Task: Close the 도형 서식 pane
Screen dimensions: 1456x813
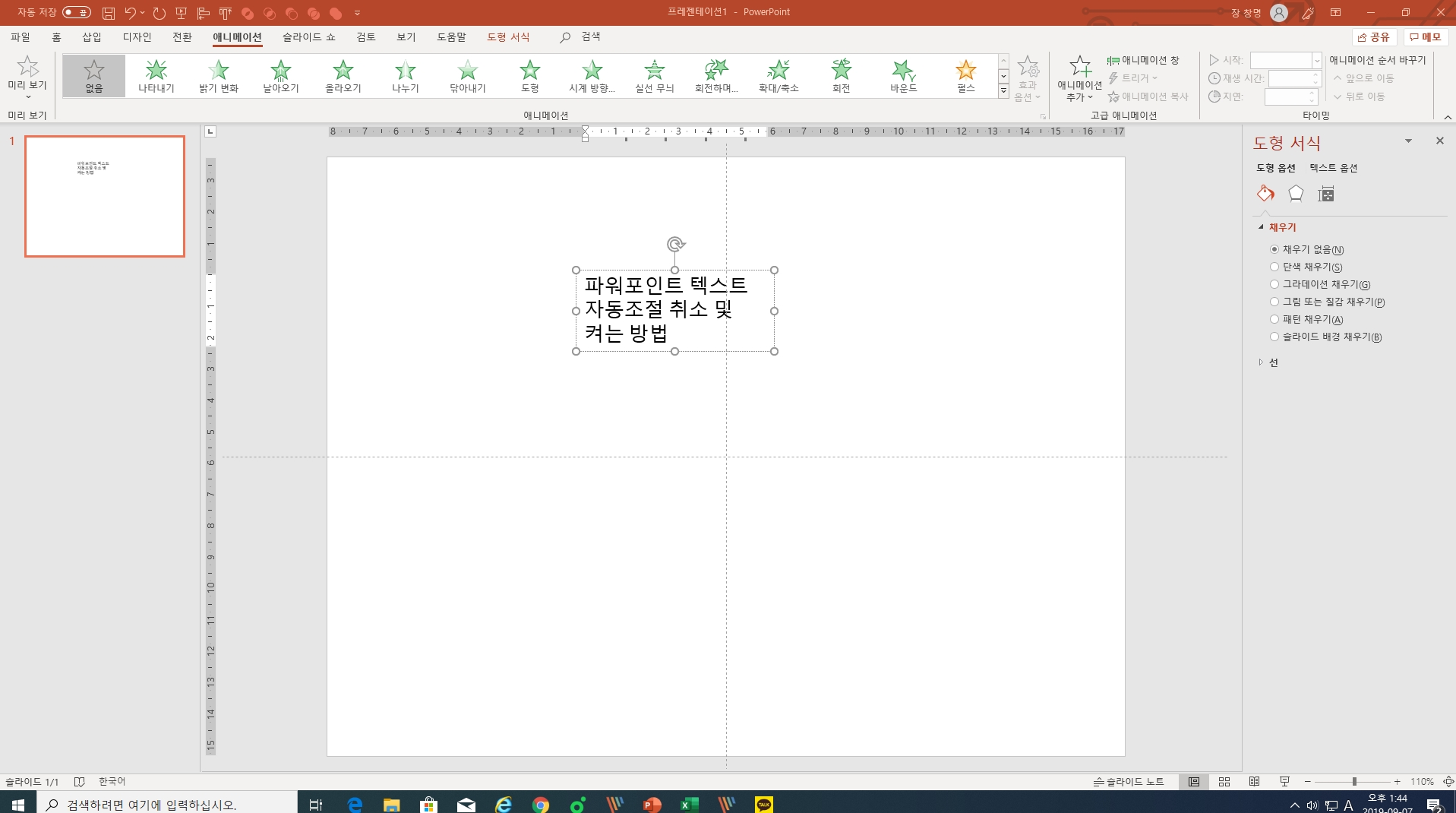Action: tap(1439, 141)
